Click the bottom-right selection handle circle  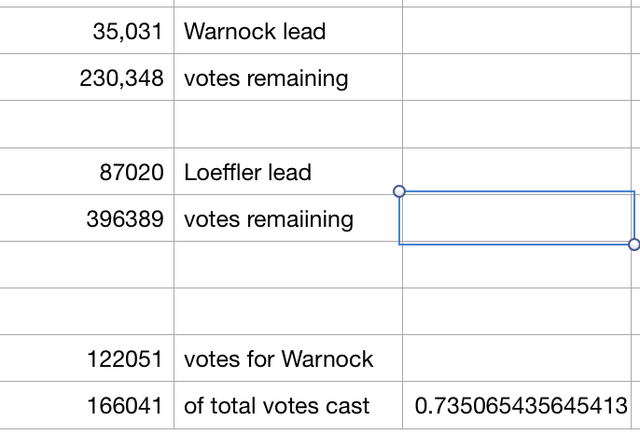pos(634,244)
